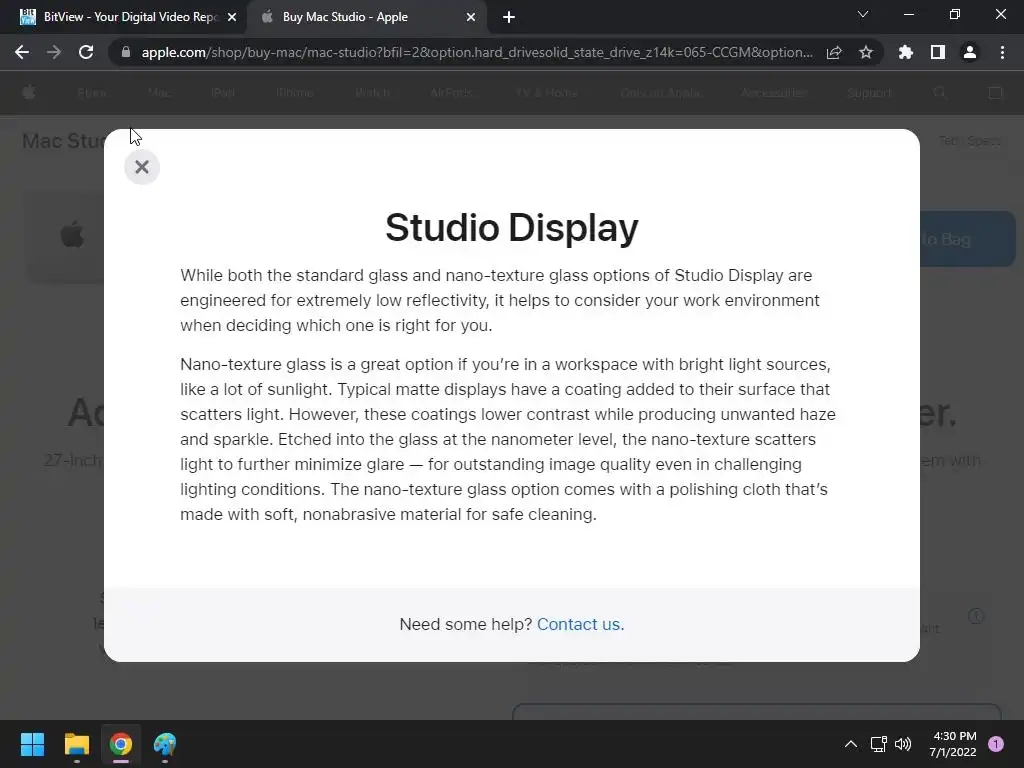Click the Studio Display heading
This screenshot has width=1024, height=768.
click(x=512, y=228)
